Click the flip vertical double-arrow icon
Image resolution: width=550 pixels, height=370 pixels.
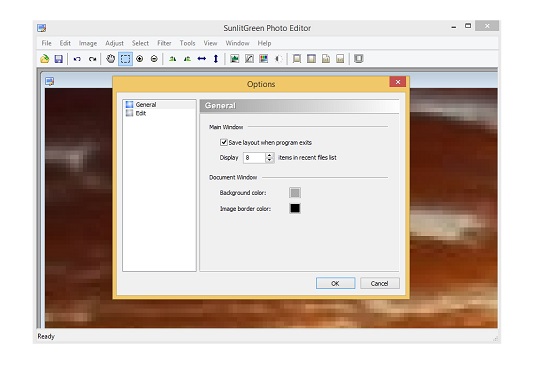tap(216, 59)
